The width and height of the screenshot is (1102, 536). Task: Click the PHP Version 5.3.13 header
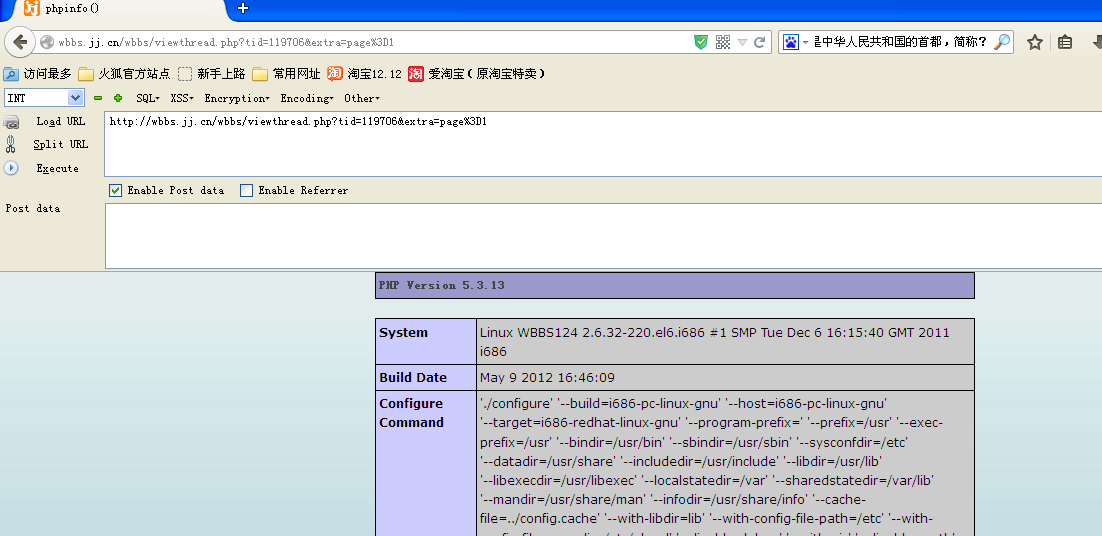pos(675,285)
